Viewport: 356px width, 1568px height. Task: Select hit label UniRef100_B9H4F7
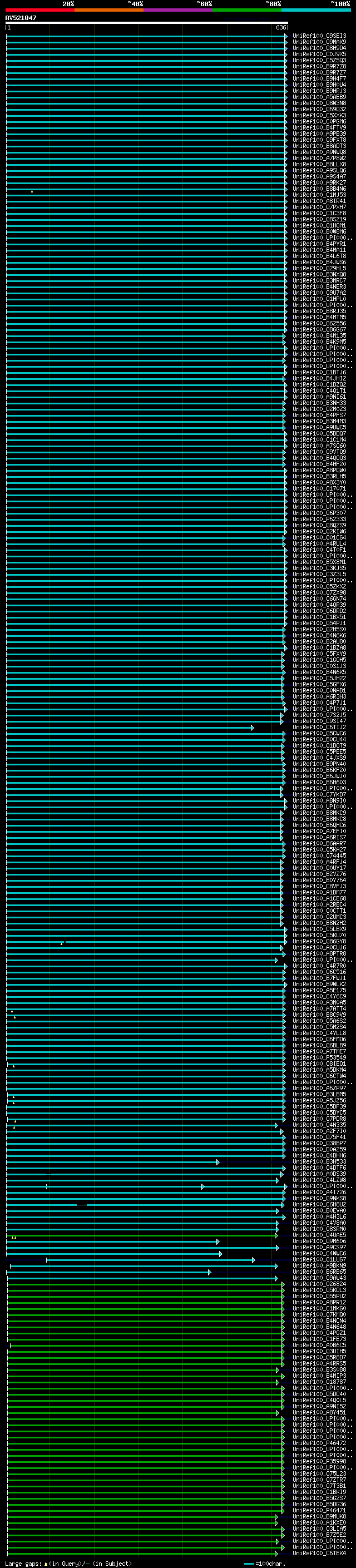coord(319,78)
